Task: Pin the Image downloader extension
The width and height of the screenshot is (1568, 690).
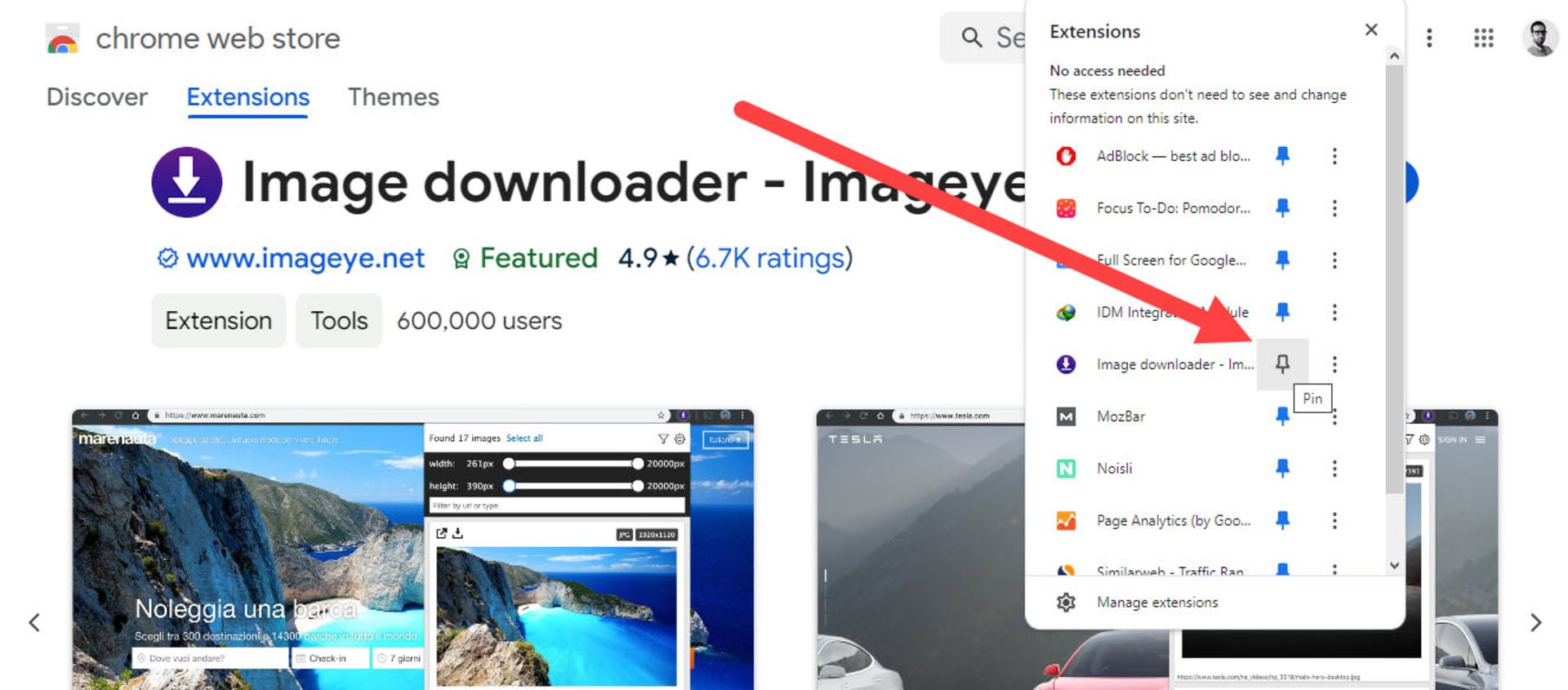Action: [x=1282, y=364]
